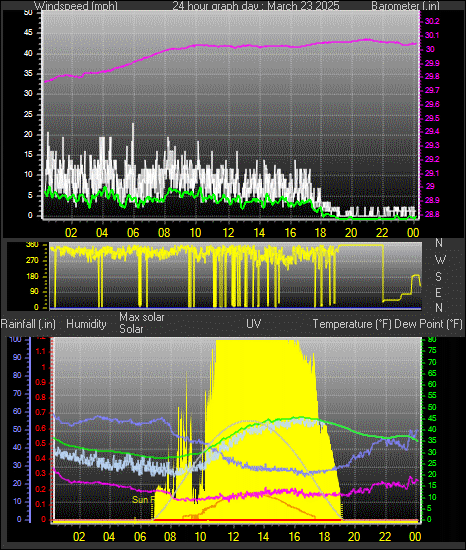The image size is (466, 550).
Task: Click the "Rainfall (.in)" legend label
Action: (x=28, y=324)
